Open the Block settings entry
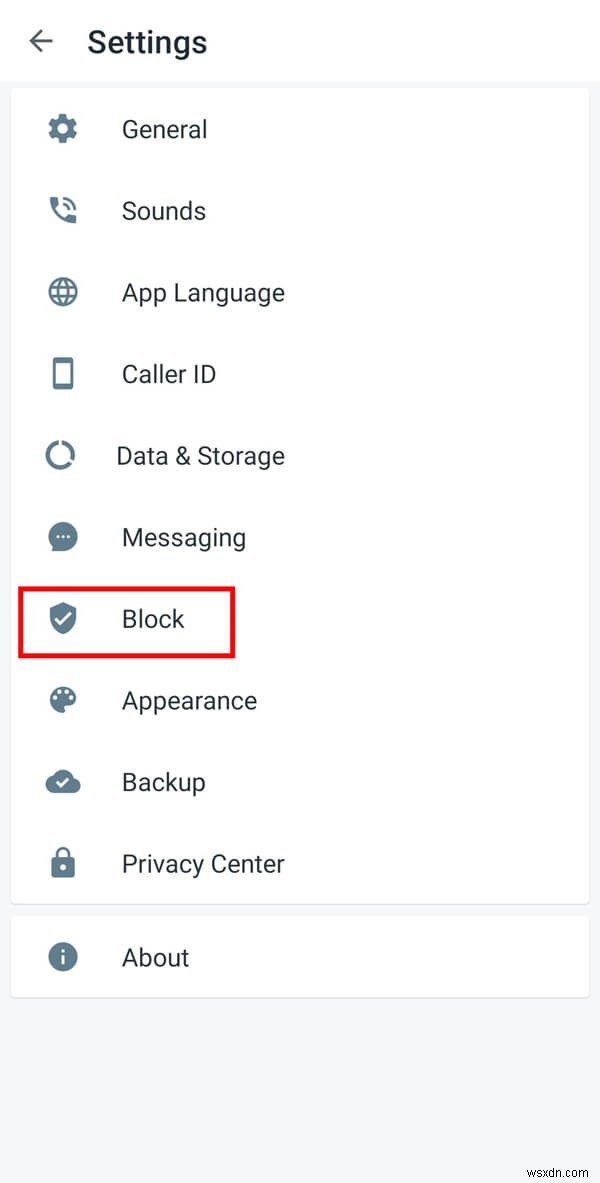The image size is (600, 1183). 152,619
